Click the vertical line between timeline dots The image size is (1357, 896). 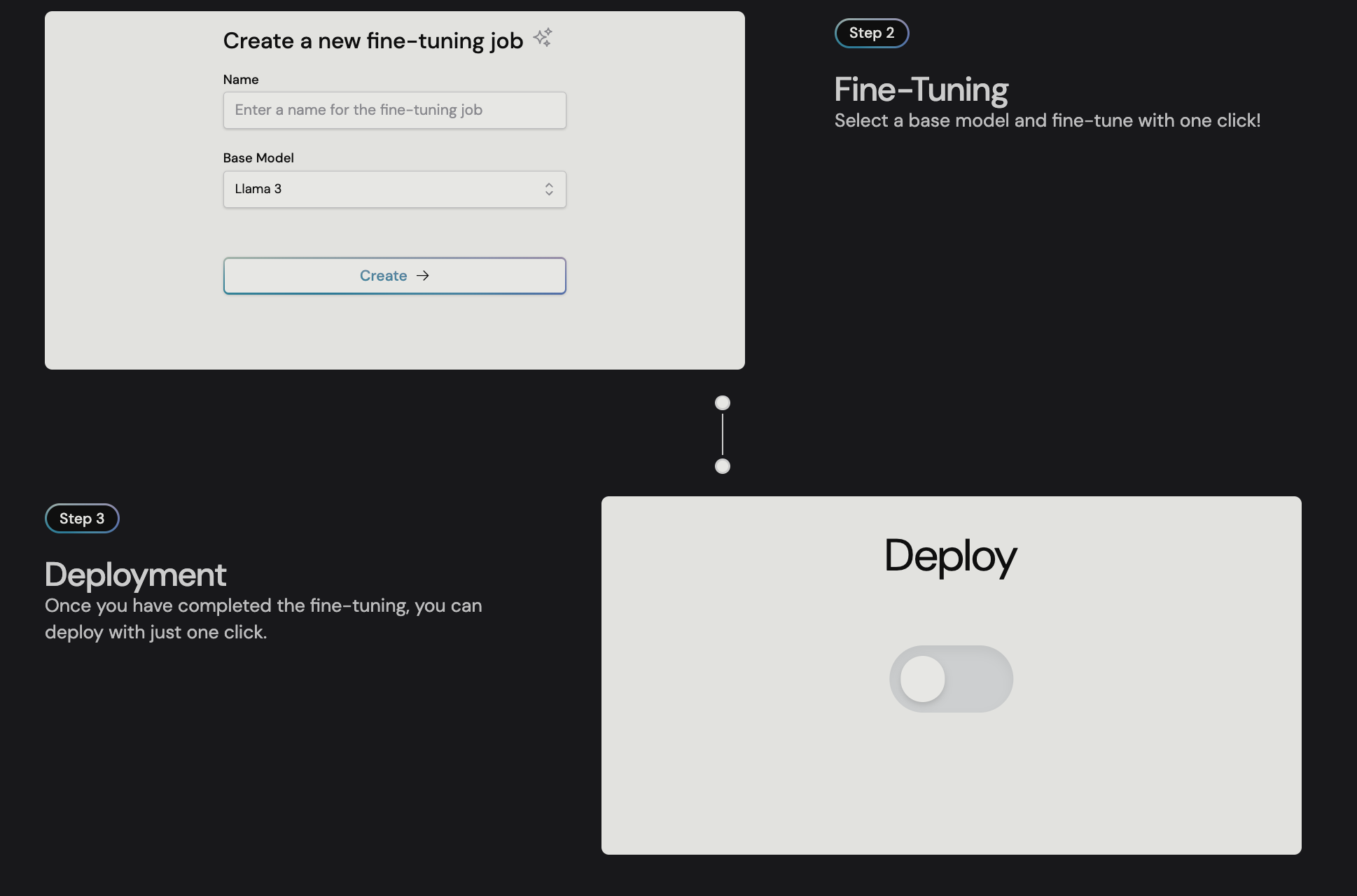[723, 435]
